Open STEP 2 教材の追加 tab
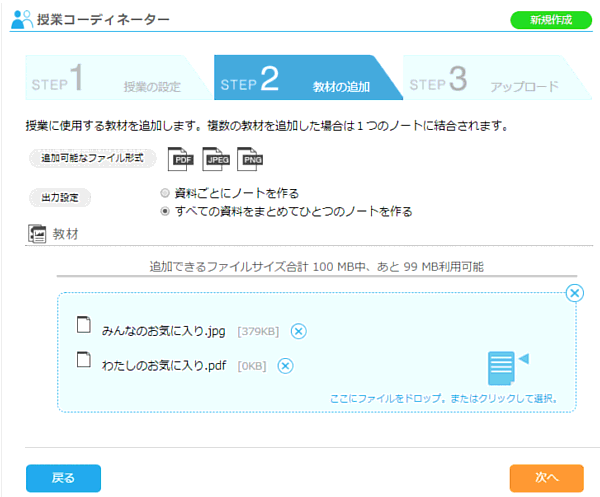This screenshot has width=600, height=497. [x=306, y=78]
